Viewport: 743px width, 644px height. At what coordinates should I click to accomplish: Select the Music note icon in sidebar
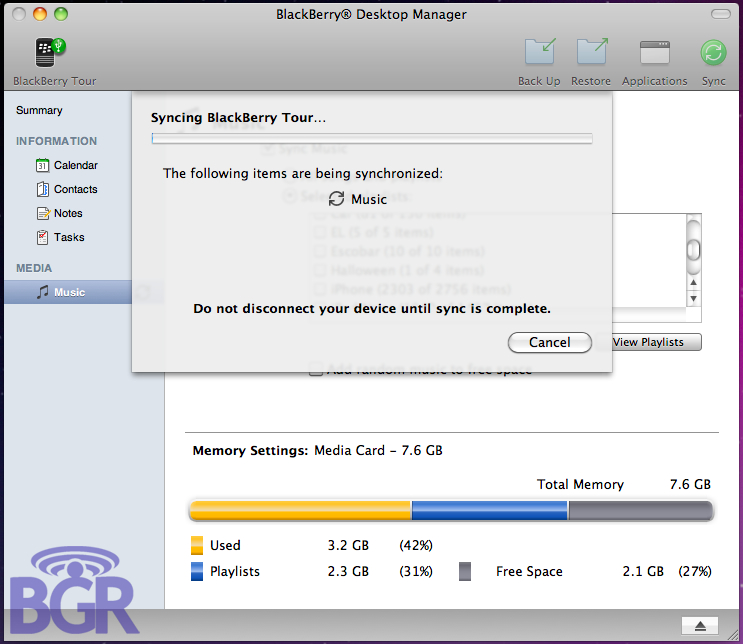43,292
